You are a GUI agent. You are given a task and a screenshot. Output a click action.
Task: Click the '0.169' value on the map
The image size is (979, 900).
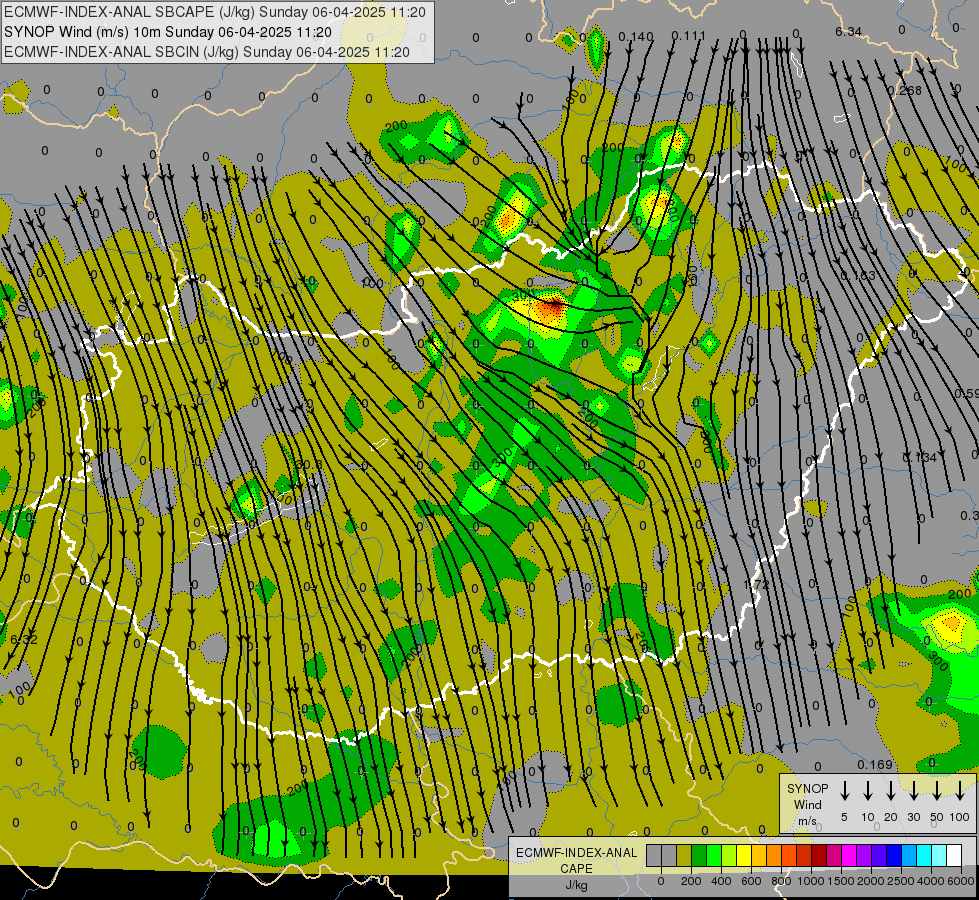[875, 764]
